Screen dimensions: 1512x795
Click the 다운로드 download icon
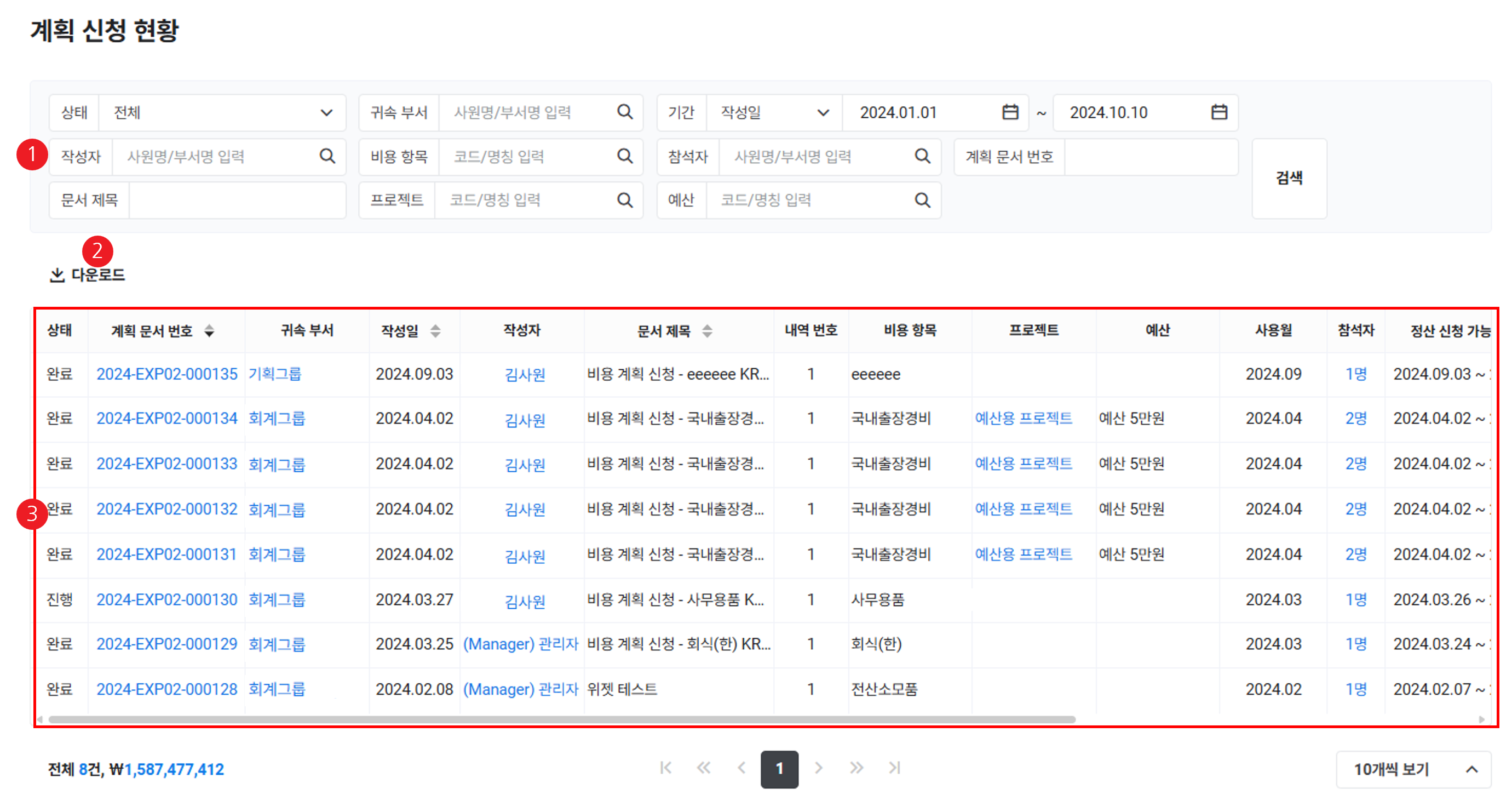click(57, 275)
